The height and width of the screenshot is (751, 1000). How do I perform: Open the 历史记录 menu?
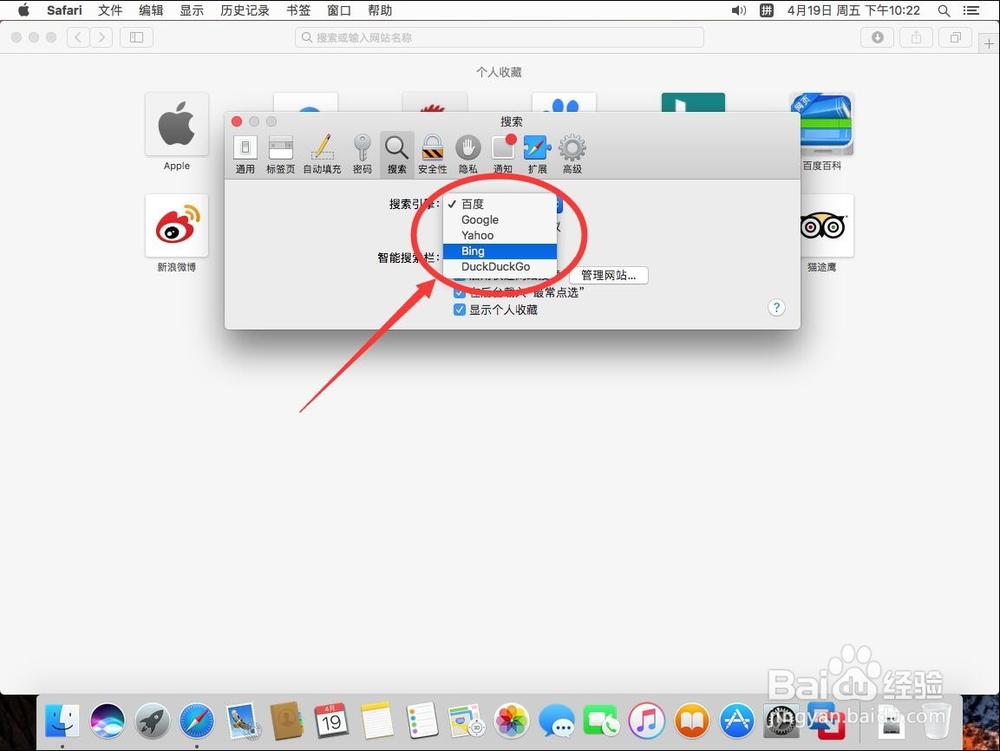(x=245, y=10)
